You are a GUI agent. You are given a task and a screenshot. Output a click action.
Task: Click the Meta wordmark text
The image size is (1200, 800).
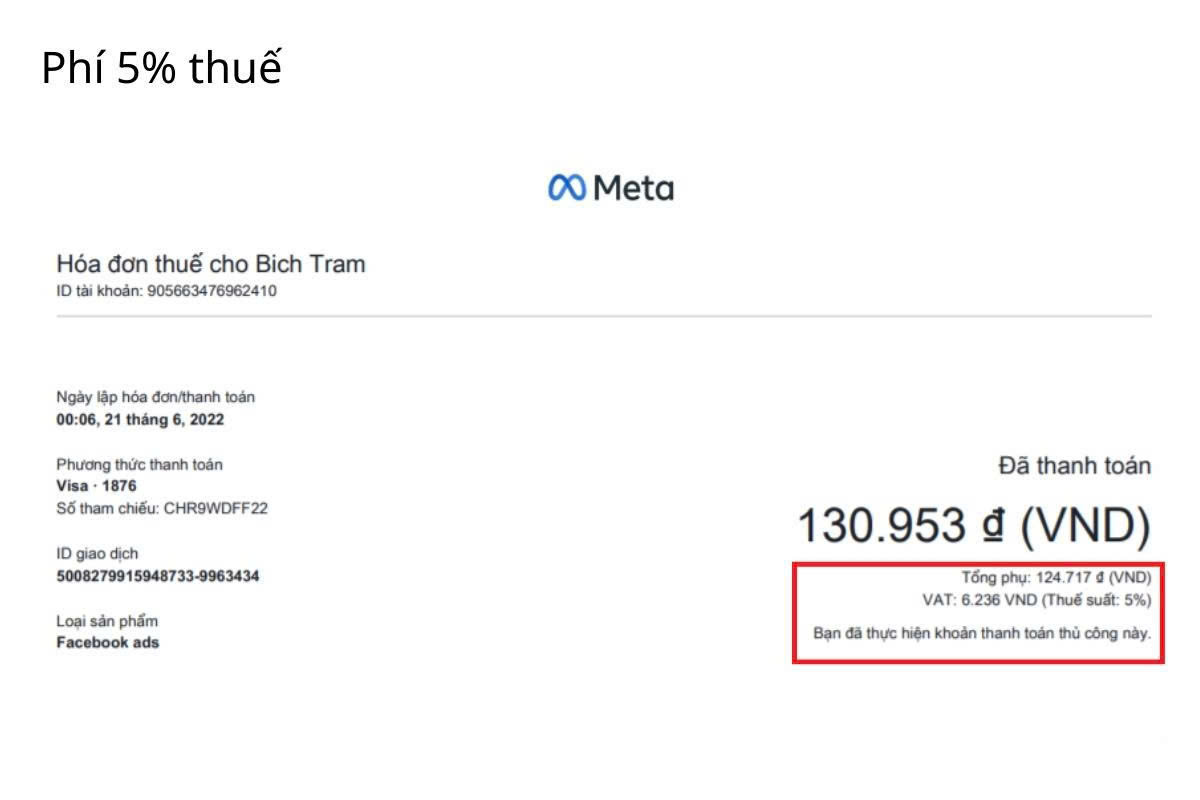pyautogui.click(x=634, y=187)
